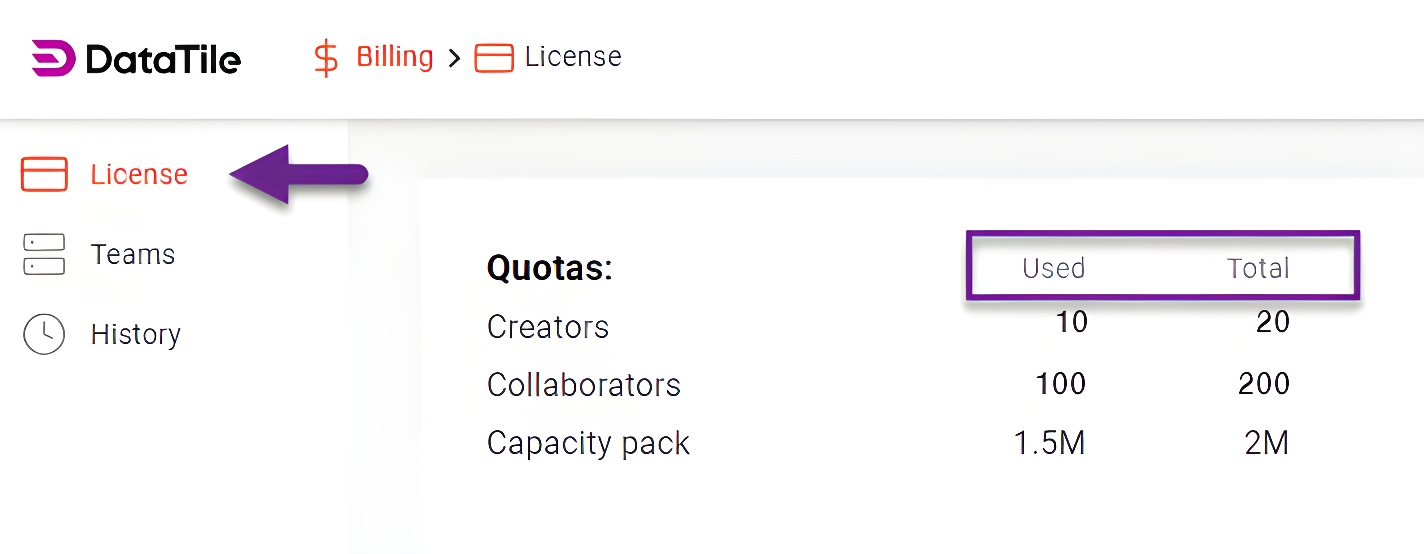This screenshot has width=1424, height=554.
Task: Select the Capacity pack quota row label
Action: (x=588, y=443)
